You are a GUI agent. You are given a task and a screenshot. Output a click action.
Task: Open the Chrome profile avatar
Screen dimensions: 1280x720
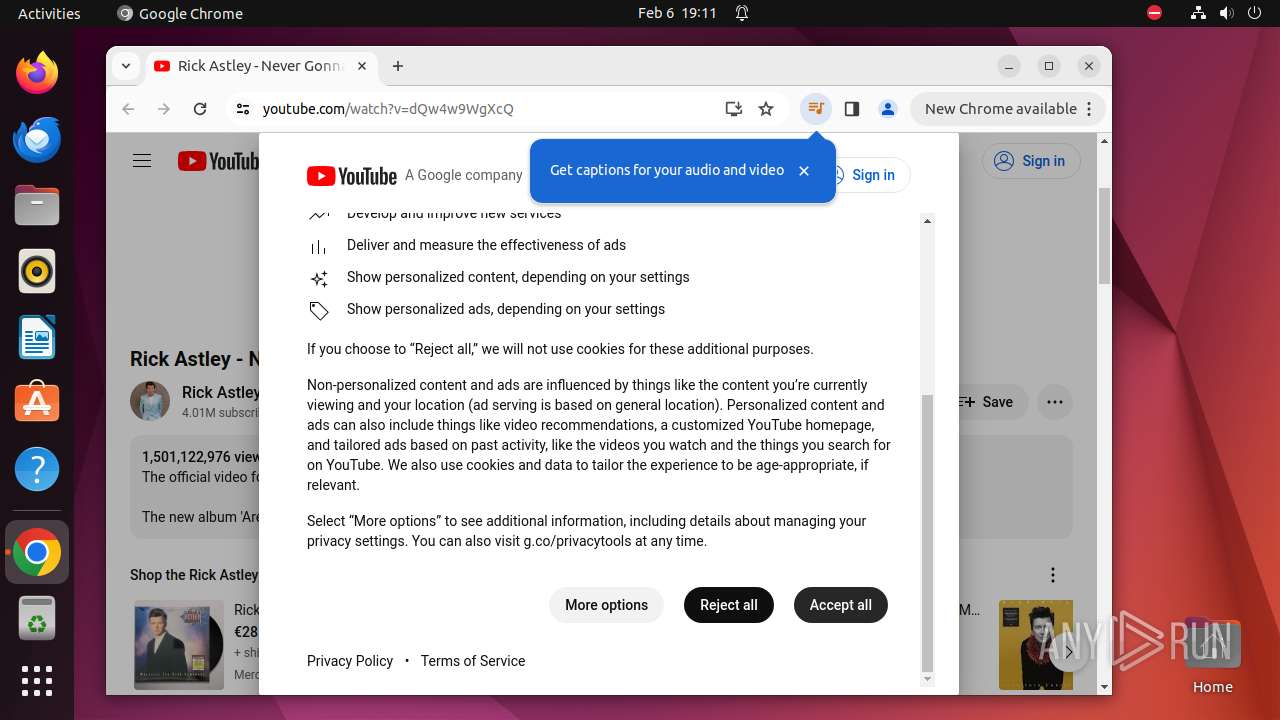(x=888, y=109)
